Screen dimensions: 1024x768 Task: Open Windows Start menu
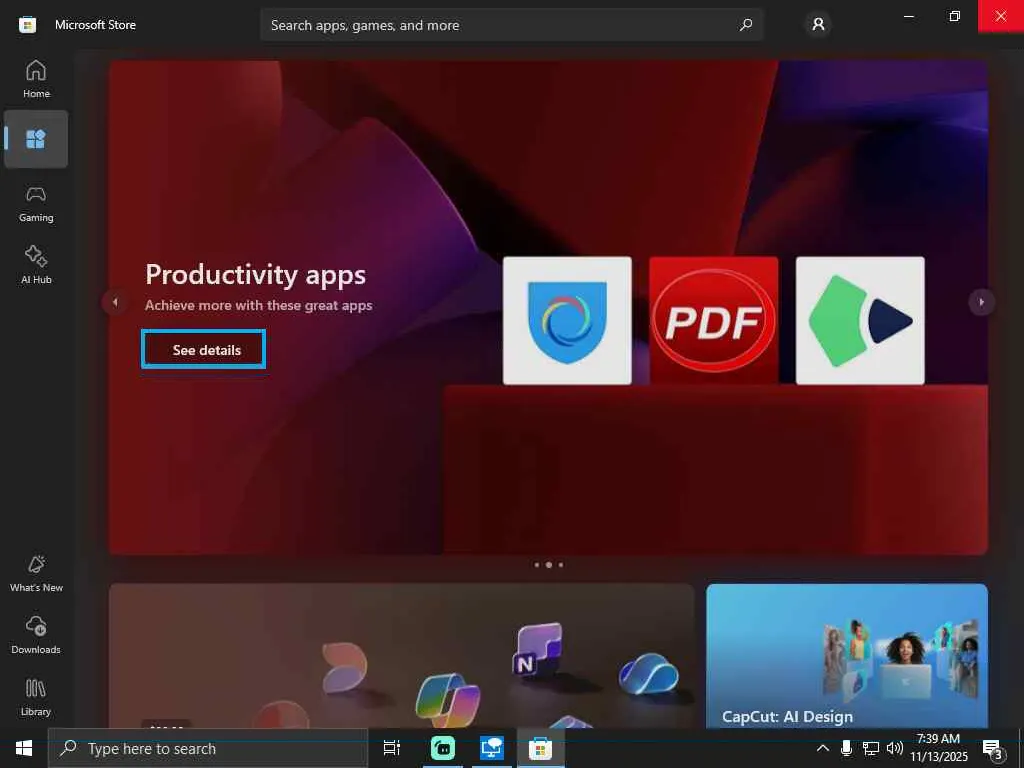point(24,748)
